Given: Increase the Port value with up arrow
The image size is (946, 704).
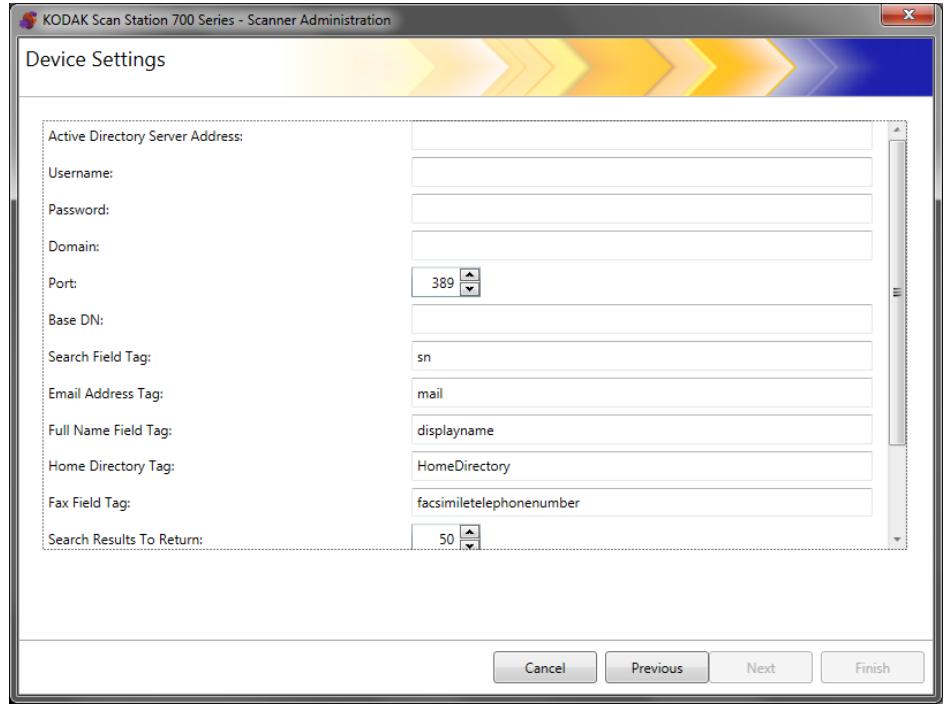Looking at the screenshot, I should [x=469, y=275].
